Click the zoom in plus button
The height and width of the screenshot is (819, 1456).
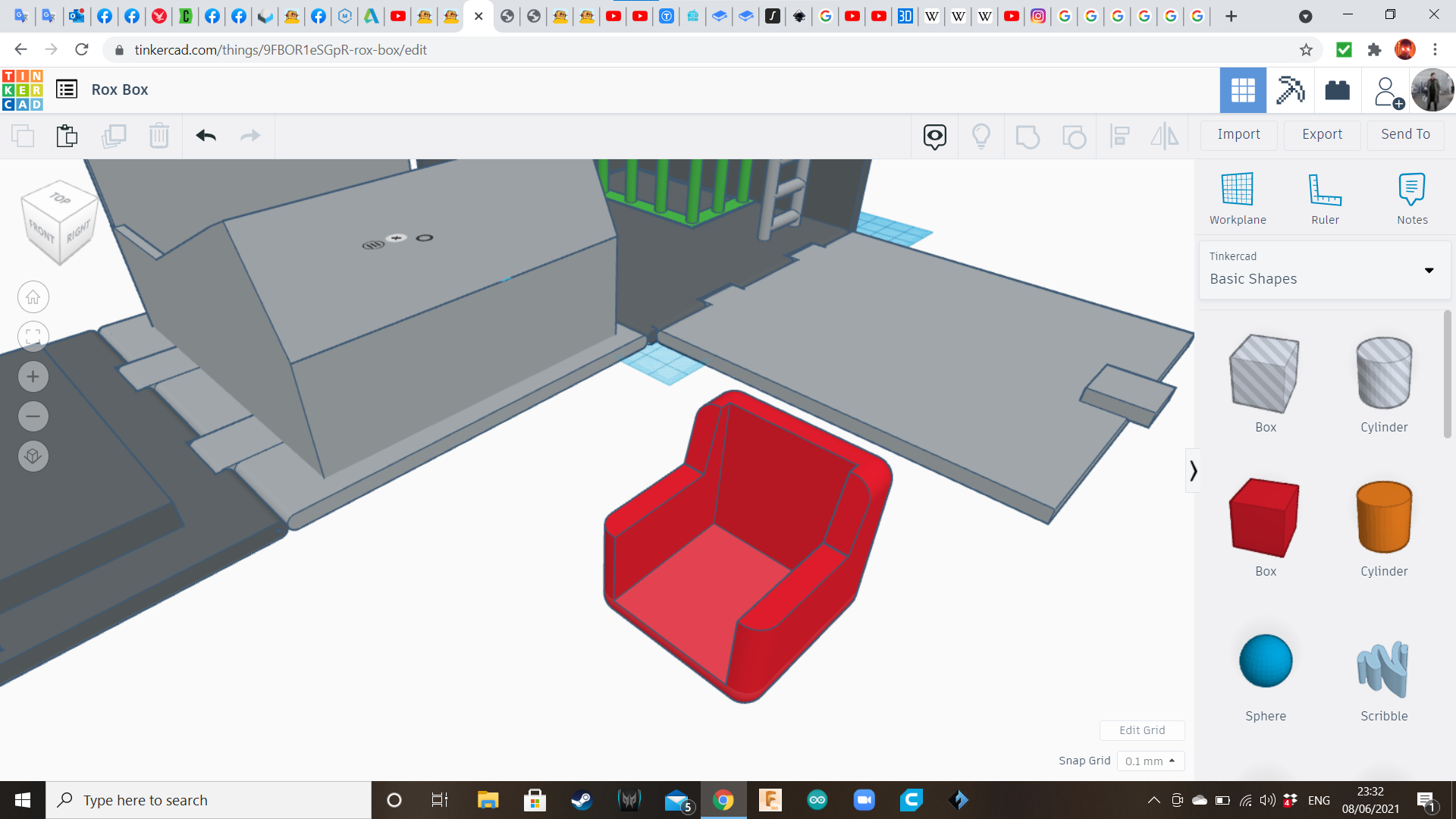tap(33, 377)
